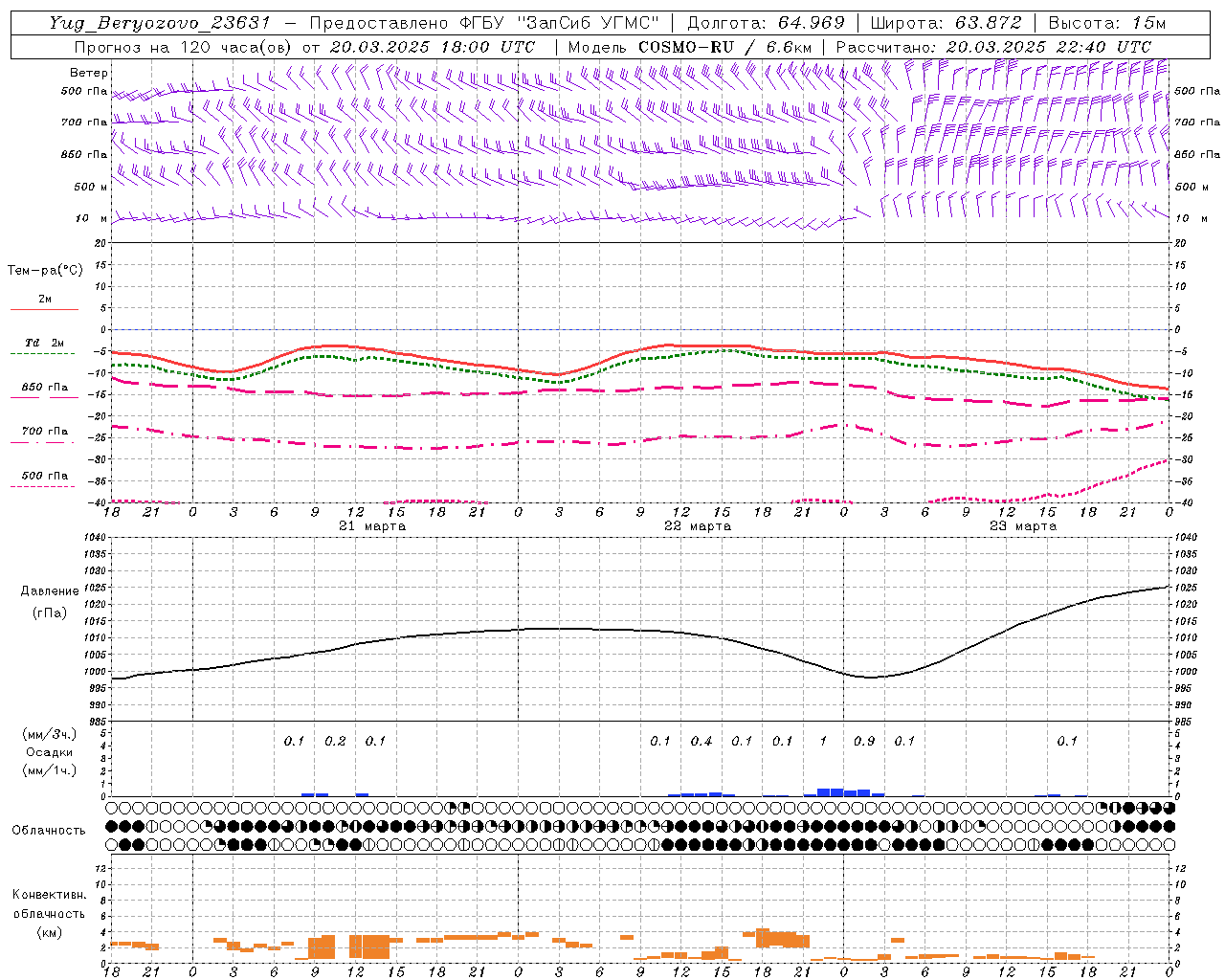Click the '23 марта' date label
This screenshot has height=980, width=1225.
[1023, 526]
